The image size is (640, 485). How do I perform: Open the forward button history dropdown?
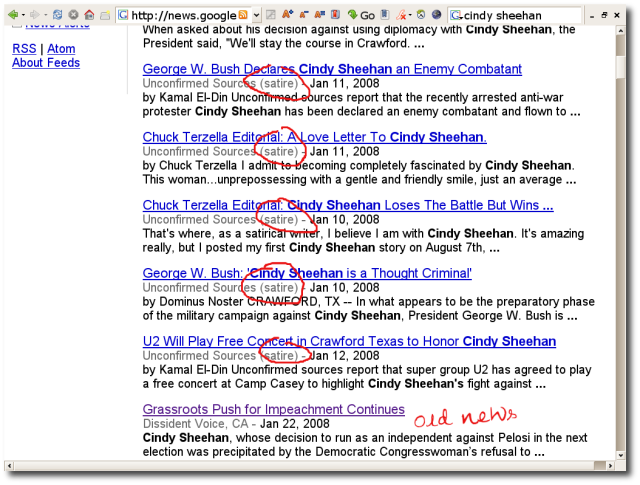[x=45, y=15]
